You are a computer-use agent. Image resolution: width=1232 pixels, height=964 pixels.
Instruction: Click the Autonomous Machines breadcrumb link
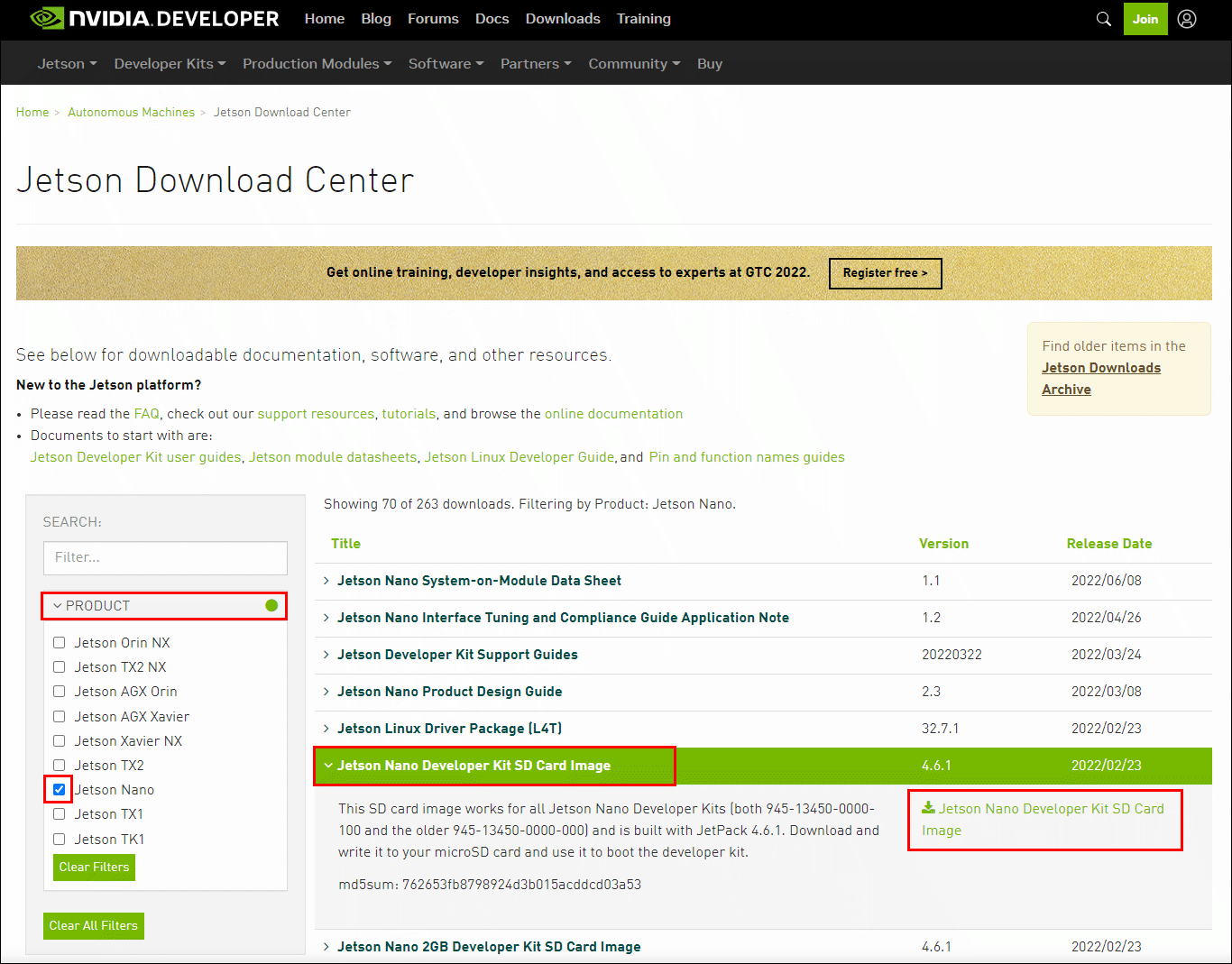coord(131,113)
